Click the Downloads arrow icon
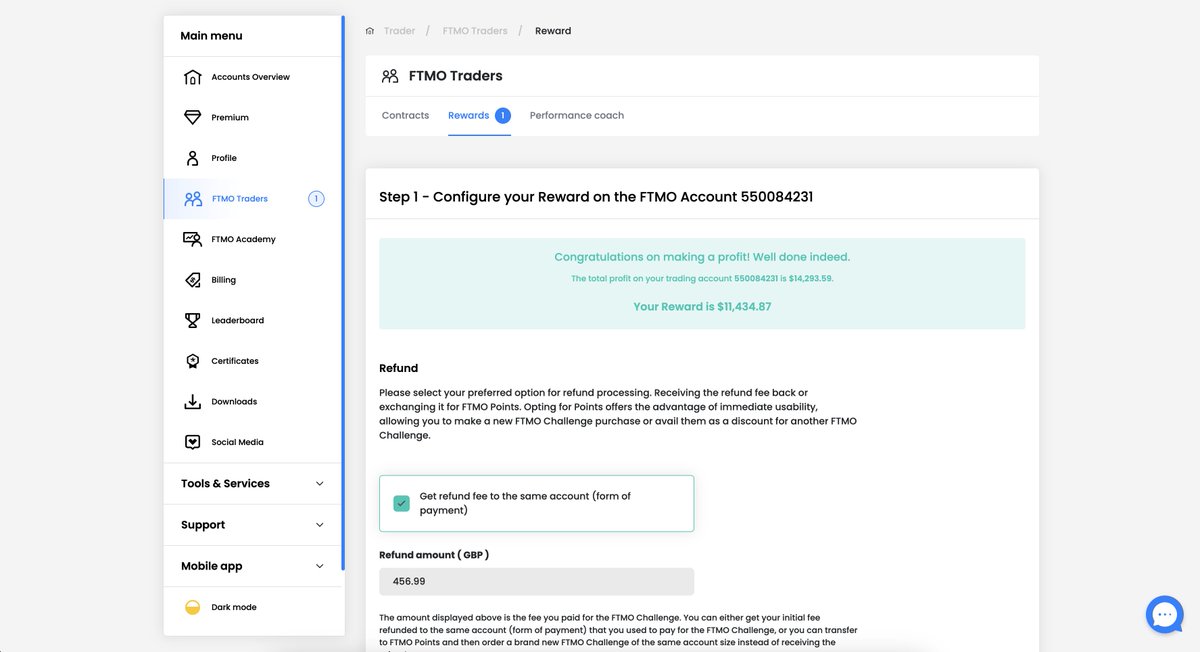 click(193, 401)
